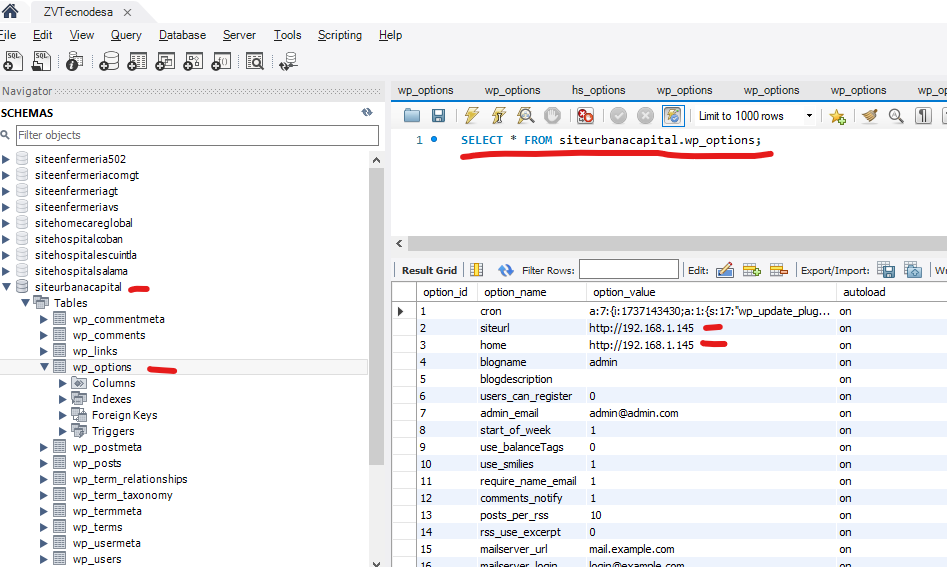
Task: Expand the wp_posts table node
Action: click(x=44, y=463)
